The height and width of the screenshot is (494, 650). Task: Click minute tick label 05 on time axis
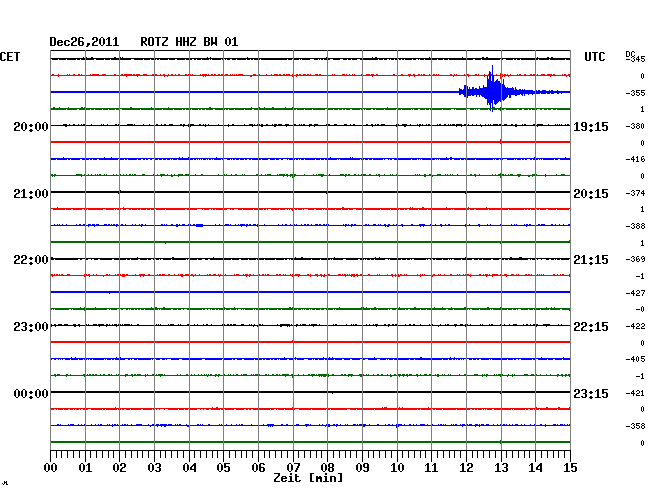pyautogui.click(x=223, y=468)
